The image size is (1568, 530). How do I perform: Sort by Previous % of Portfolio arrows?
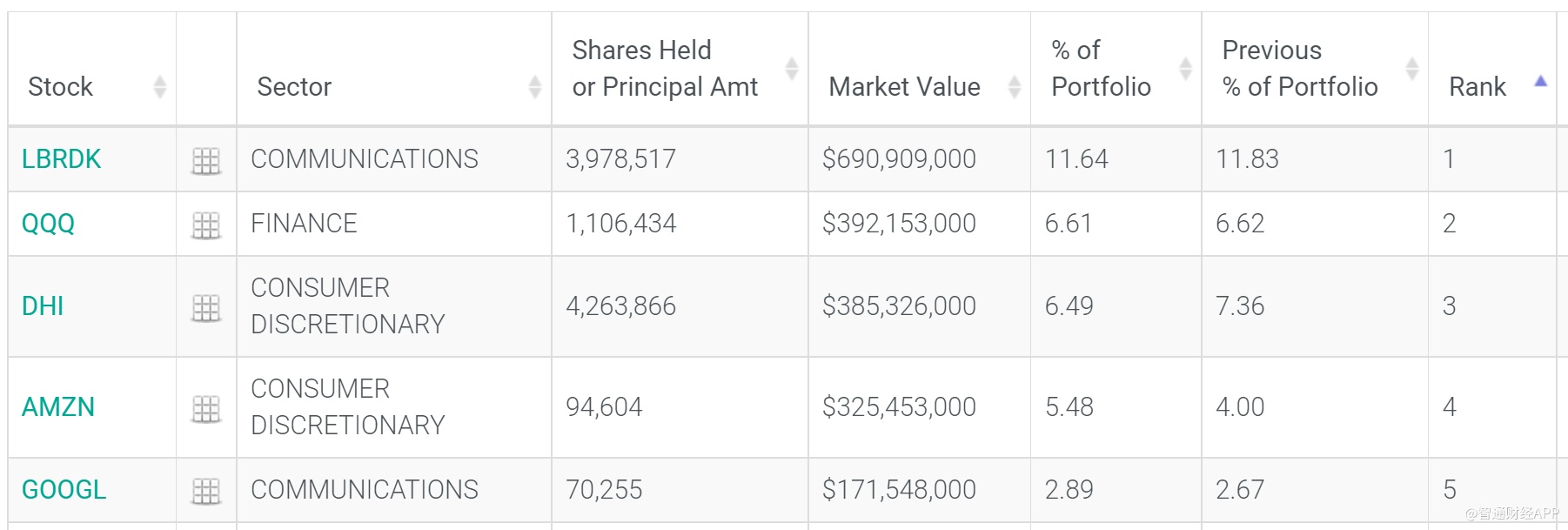tap(1411, 69)
